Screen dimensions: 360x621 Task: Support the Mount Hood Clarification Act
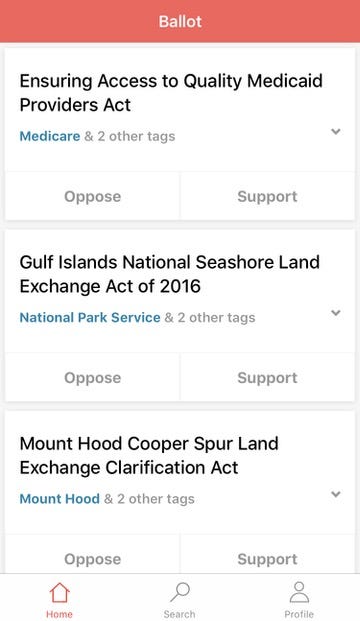[x=267, y=558]
